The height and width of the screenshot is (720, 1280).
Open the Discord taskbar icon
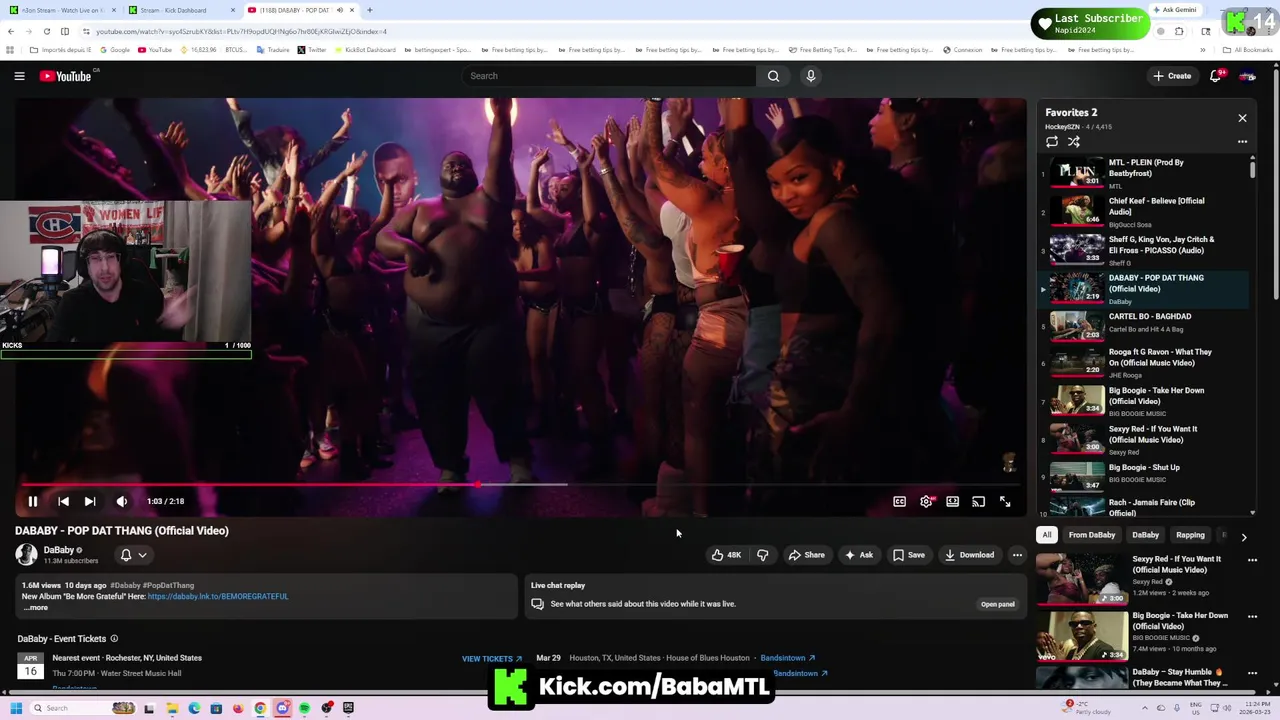(282, 708)
